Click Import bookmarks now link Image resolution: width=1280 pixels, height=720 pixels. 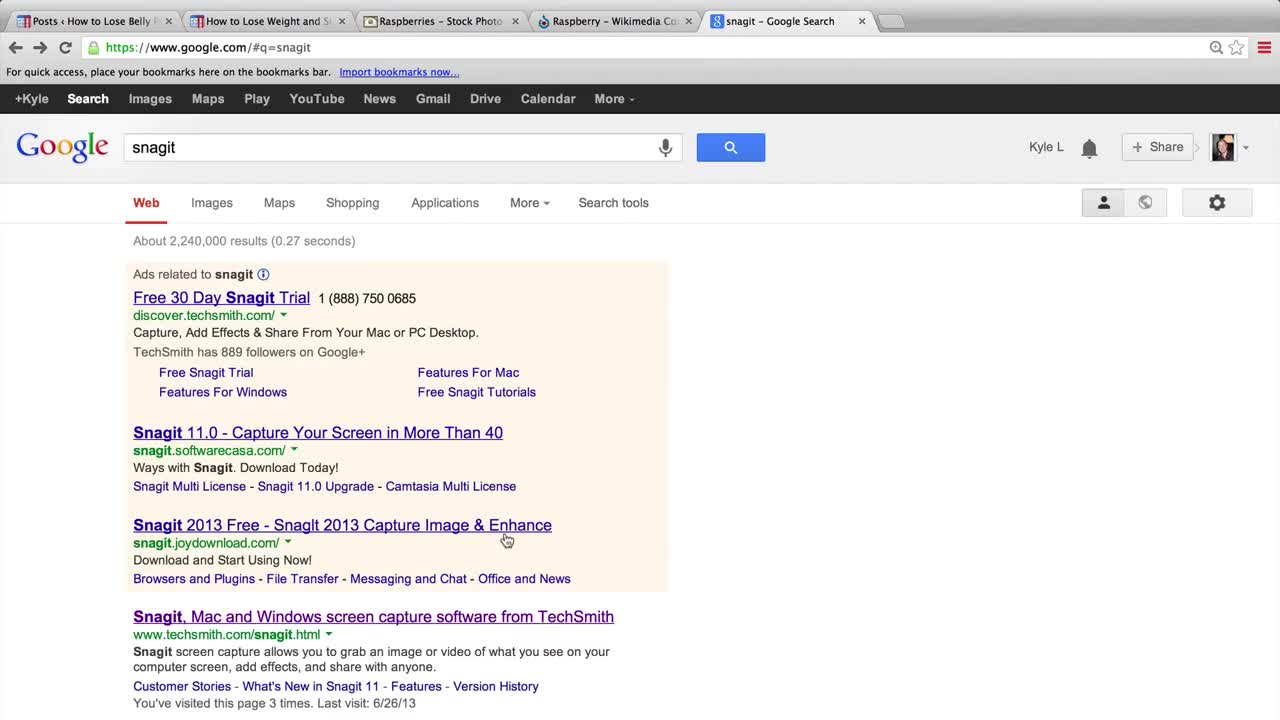coord(399,72)
